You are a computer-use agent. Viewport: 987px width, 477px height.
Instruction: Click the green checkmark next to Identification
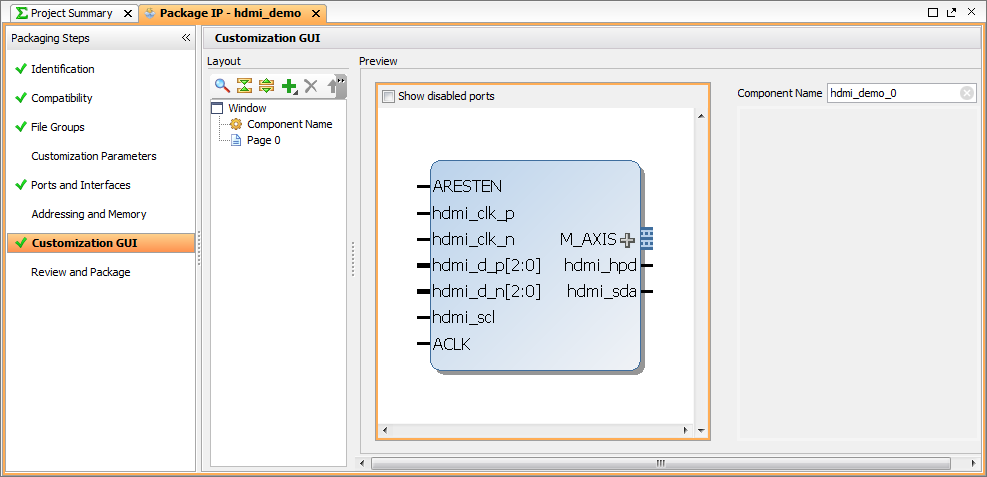(x=21, y=69)
